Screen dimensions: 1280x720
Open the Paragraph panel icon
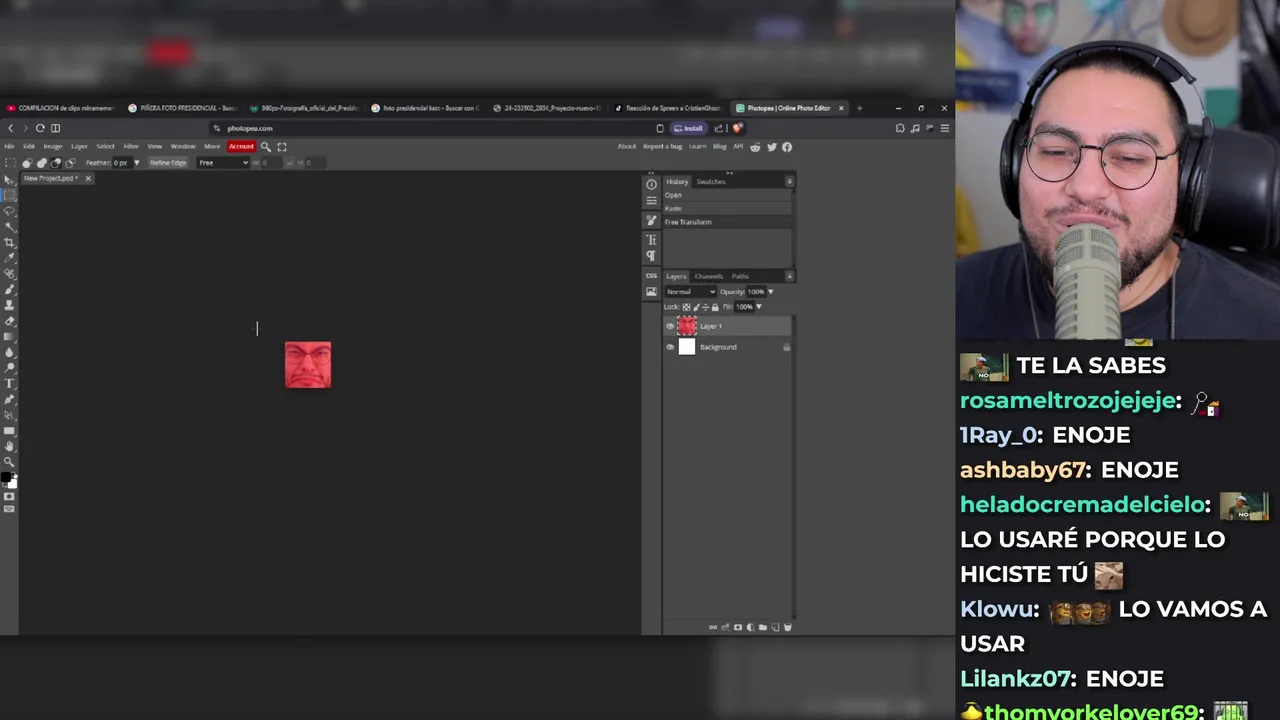(x=651, y=256)
